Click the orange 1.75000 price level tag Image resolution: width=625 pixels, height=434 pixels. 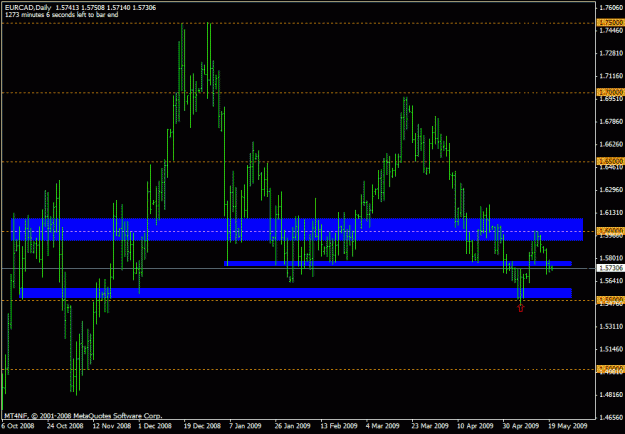point(611,23)
